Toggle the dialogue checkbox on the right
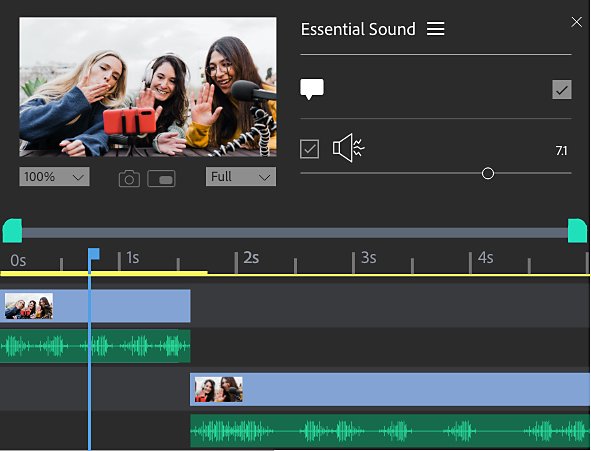 pyautogui.click(x=562, y=90)
